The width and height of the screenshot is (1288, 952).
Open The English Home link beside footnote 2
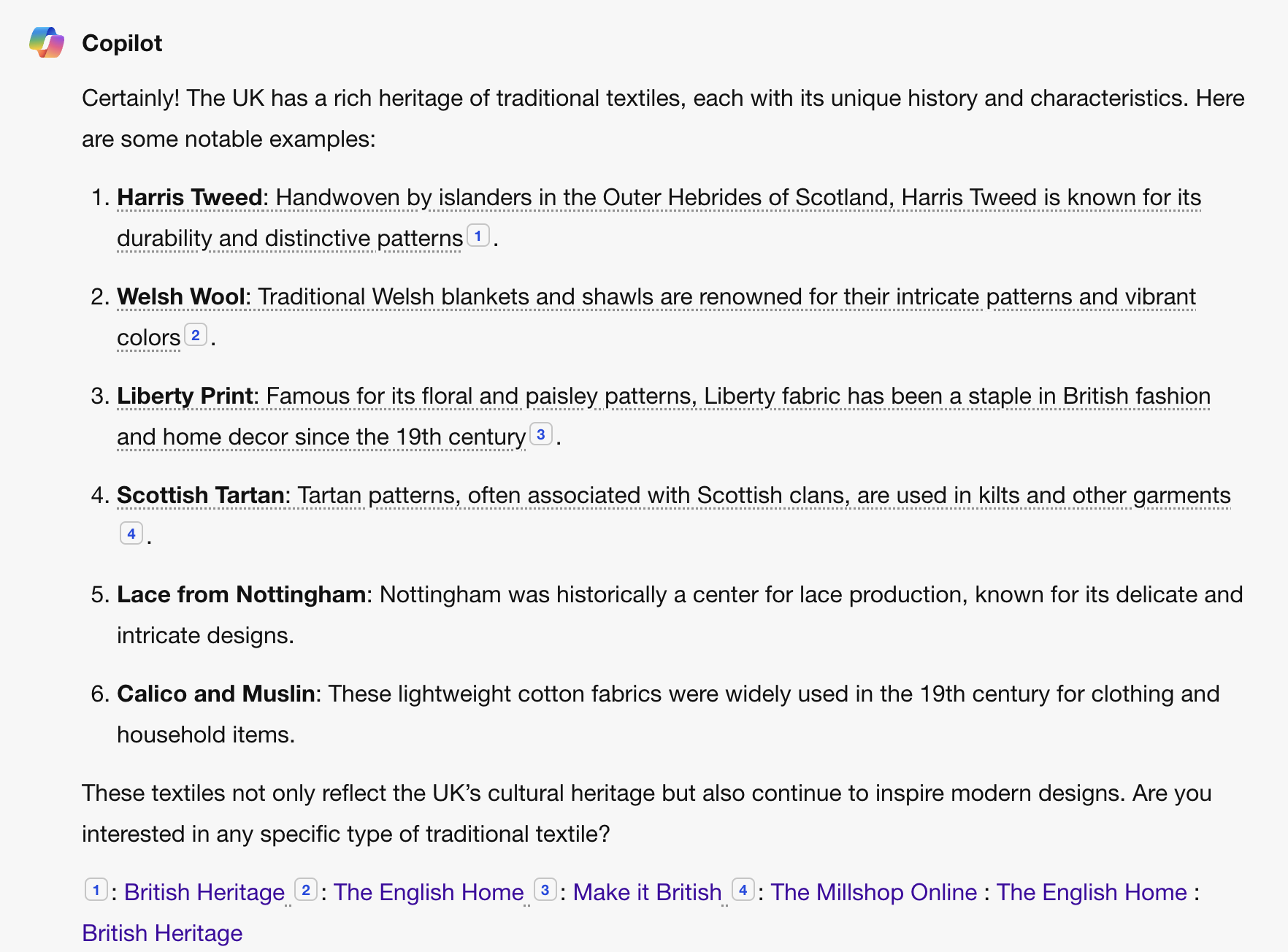coord(429,892)
